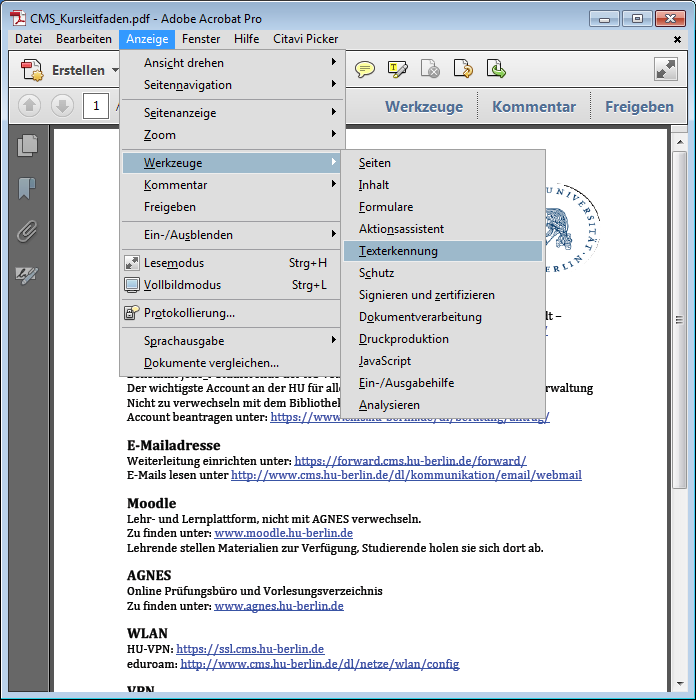
Task: Select Texterkennung from Werkzeuge submenu
Action: click(x=398, y=251)
